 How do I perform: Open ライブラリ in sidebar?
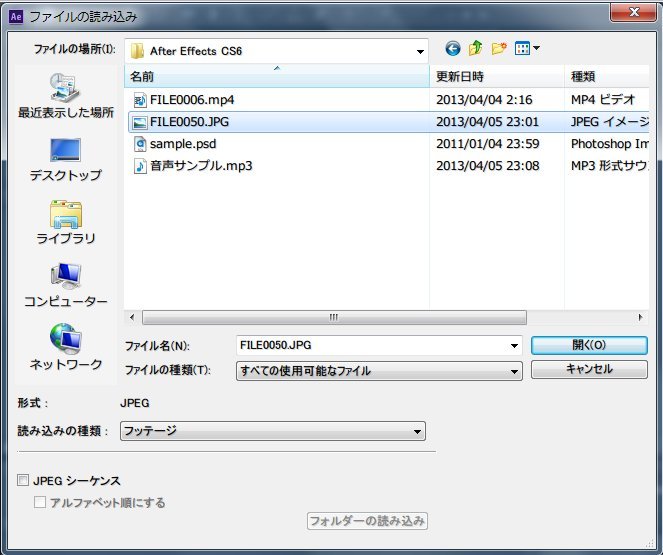pyautogui.click(x=66, y=223)
